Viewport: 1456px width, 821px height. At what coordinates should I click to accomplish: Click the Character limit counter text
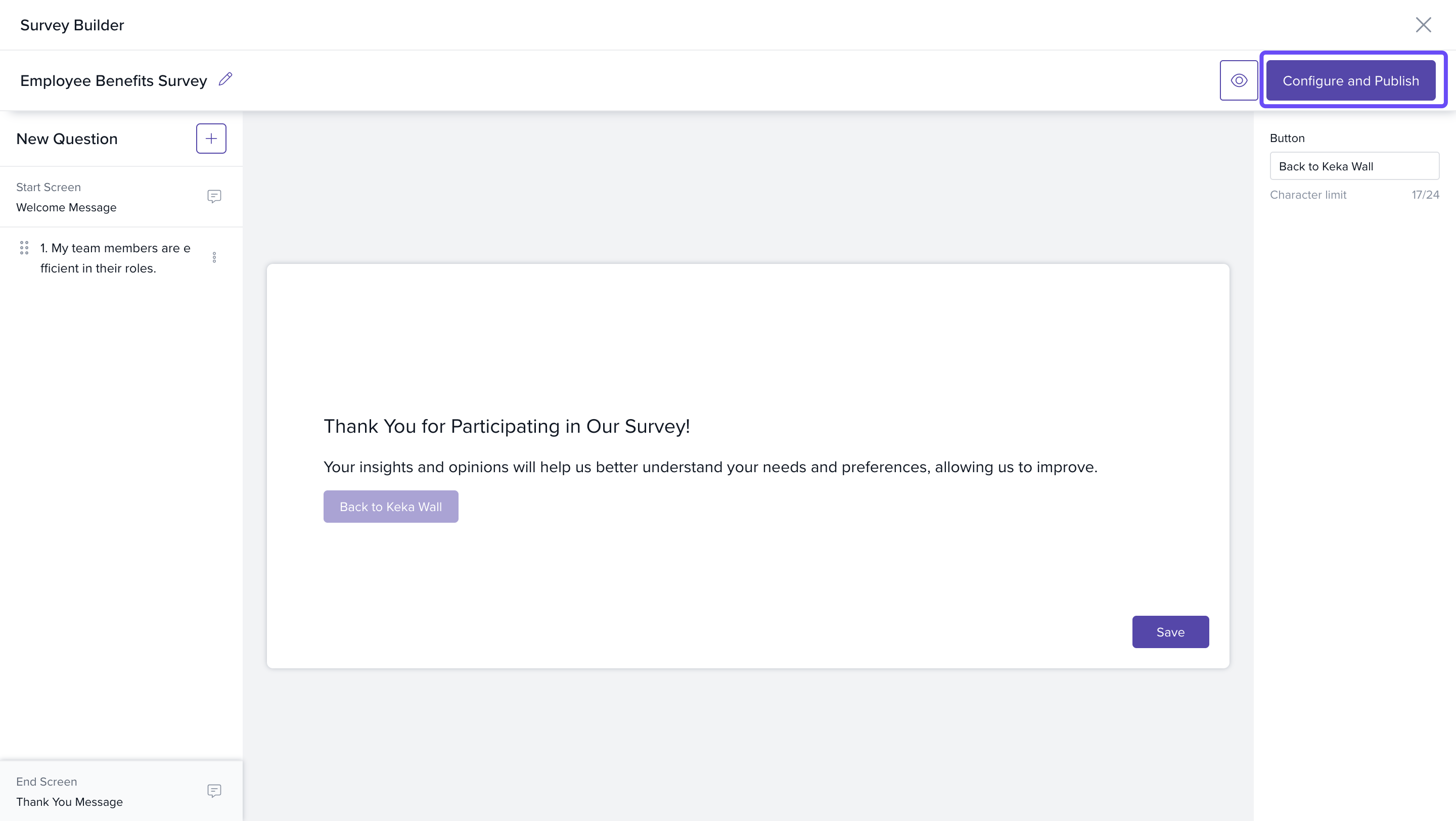click(x=1425, y=195)
